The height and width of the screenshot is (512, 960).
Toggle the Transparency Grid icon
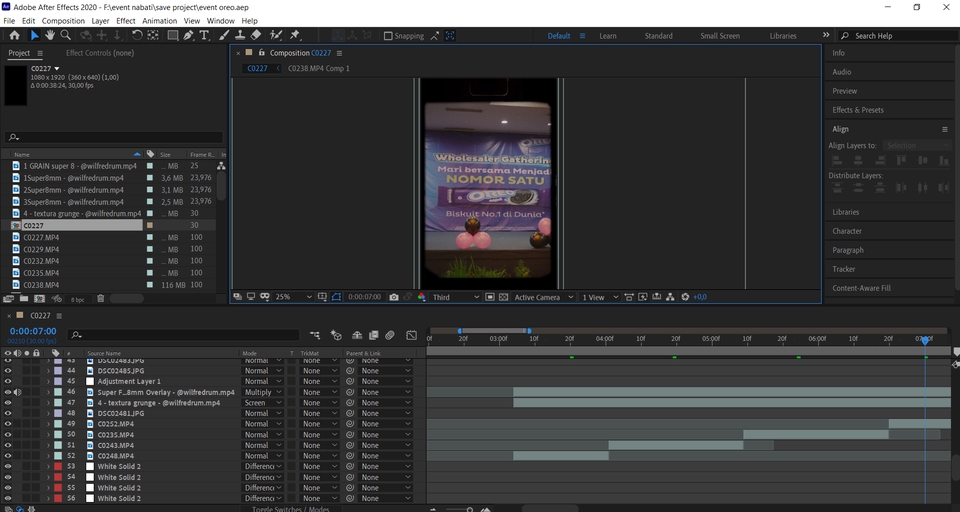(503, 297)
